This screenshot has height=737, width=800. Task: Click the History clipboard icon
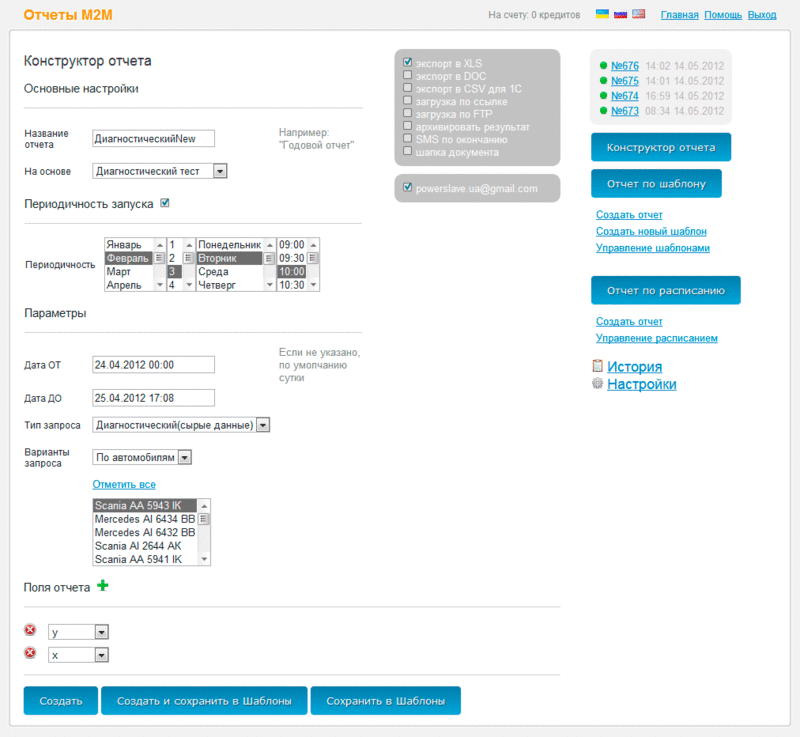point(597,365)
